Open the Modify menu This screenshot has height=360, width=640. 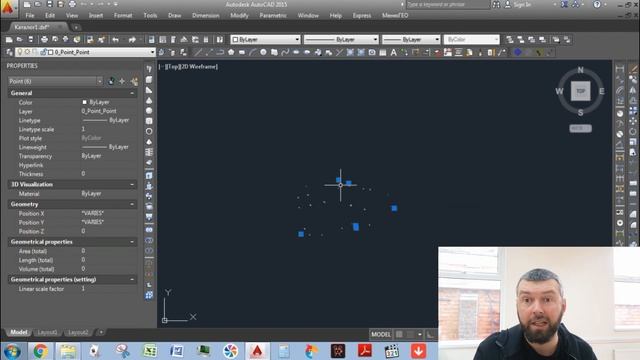(239, 16)
